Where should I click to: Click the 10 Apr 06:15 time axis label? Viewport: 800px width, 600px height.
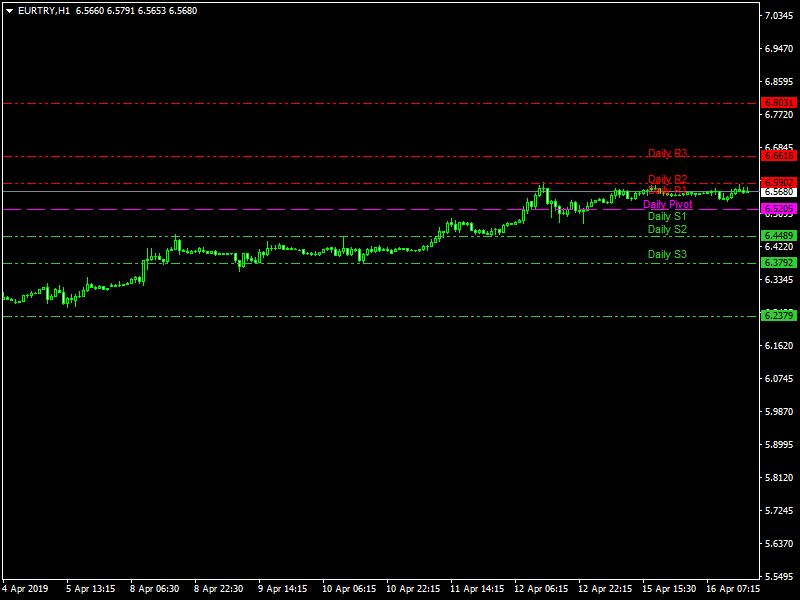pos(349,589)
